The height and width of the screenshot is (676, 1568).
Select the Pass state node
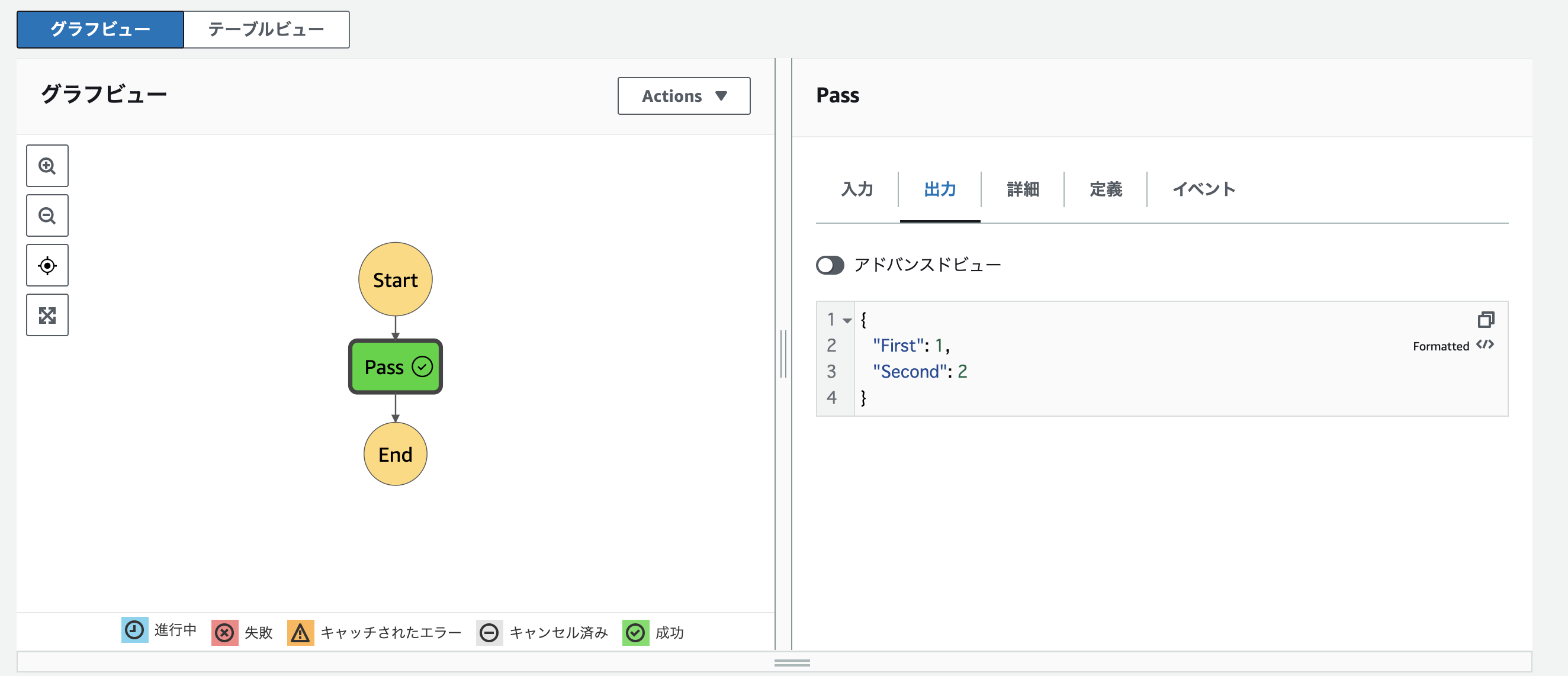tap(395, 366)
